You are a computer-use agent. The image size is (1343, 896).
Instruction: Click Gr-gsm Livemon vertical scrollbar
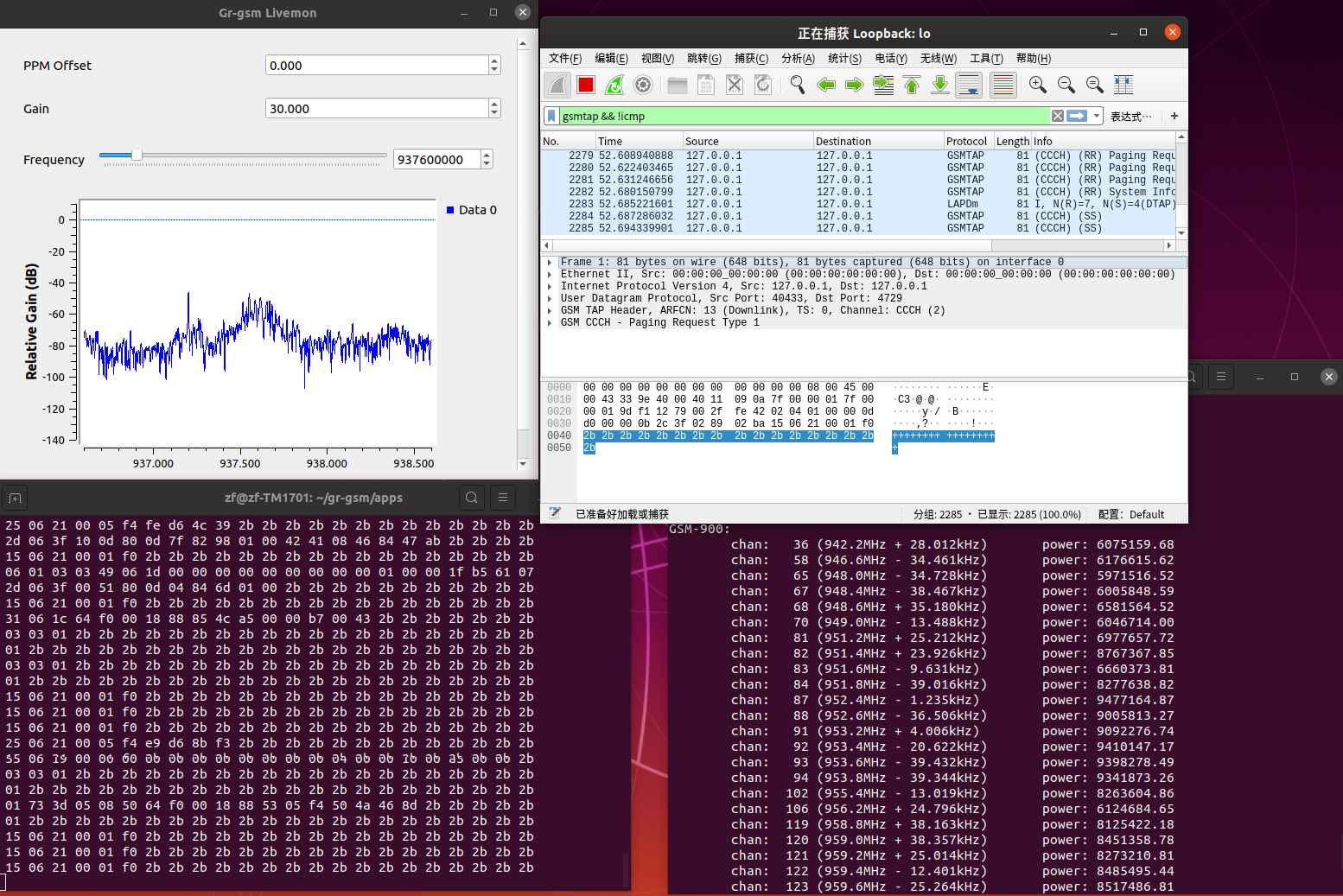click(x=523, y=252)
